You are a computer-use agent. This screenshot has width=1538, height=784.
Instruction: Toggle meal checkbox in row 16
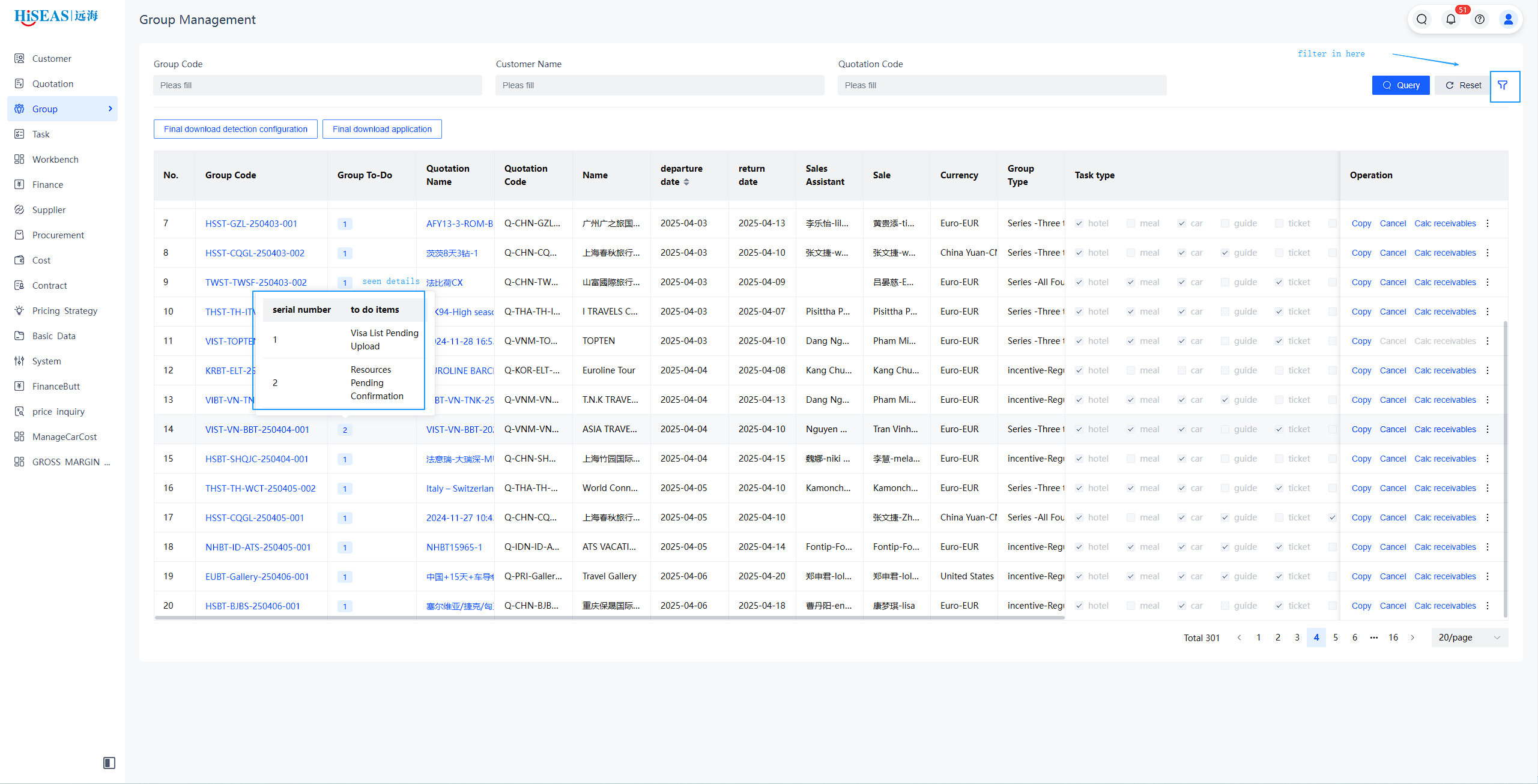pyautogui.click(x=1131, y=488)
